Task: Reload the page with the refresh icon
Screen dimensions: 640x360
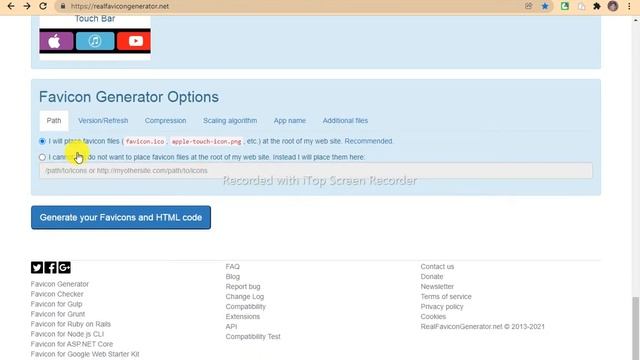Action: (43, 6)
